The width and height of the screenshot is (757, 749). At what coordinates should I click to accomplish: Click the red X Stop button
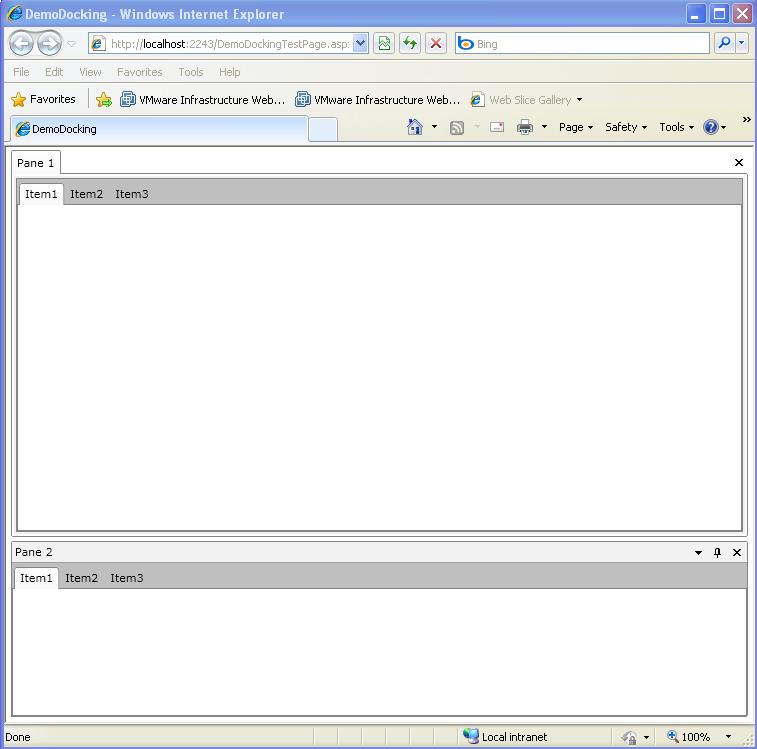(435, 44)
